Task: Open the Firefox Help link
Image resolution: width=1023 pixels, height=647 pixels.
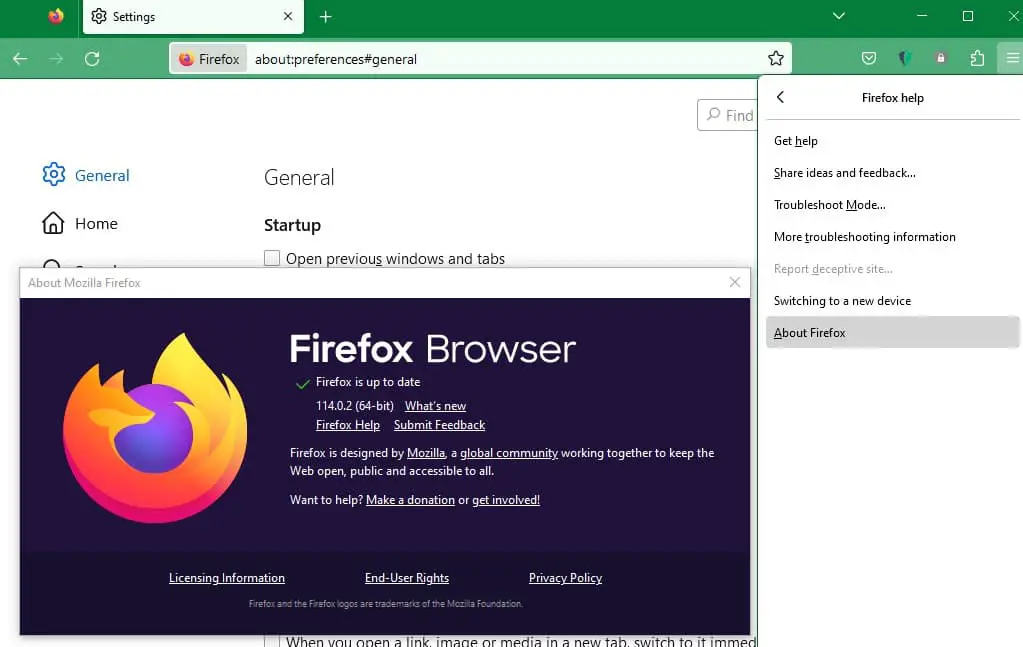Action: 348,425
